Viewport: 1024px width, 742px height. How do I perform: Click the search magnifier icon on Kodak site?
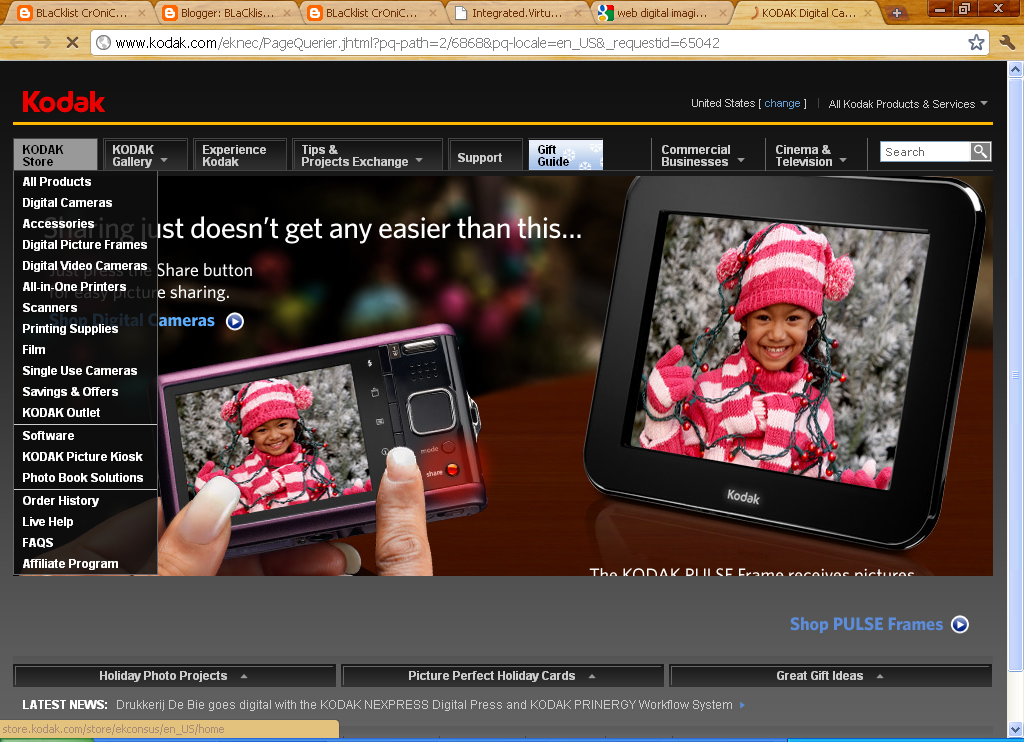tap(980, 152)
